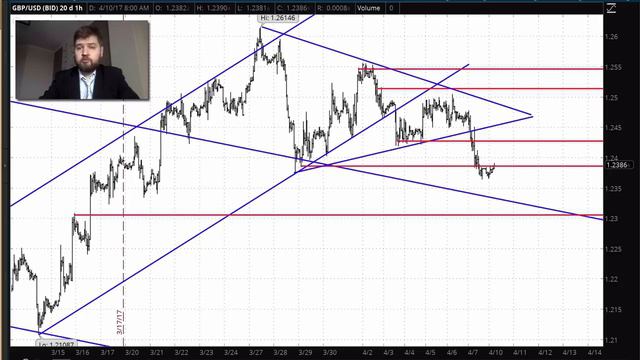640x360 pixels.
Task: Click the 3/22 date on time axis
Action: (x=181, y=352)
